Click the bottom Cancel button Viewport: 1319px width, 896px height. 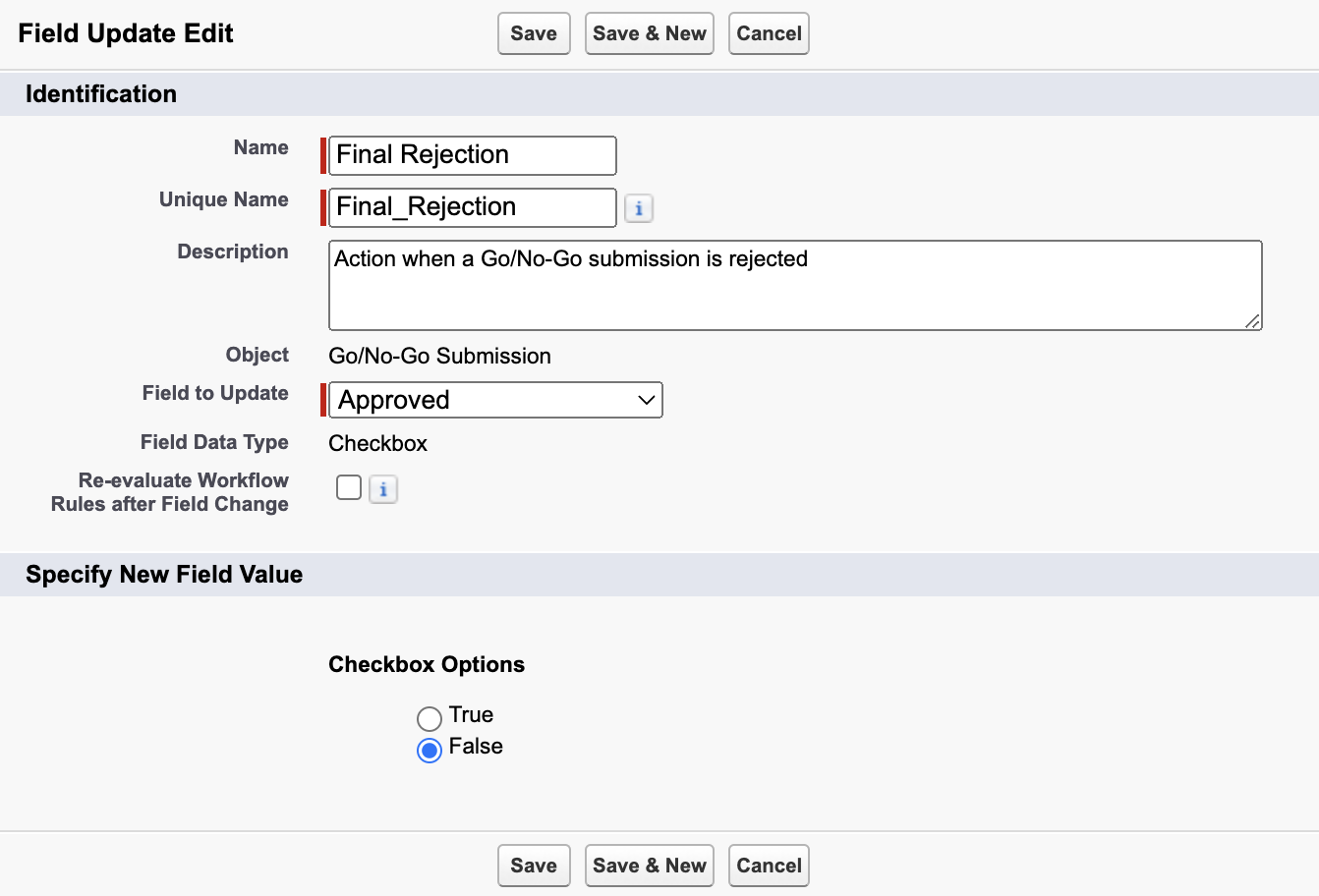point(769,866)
